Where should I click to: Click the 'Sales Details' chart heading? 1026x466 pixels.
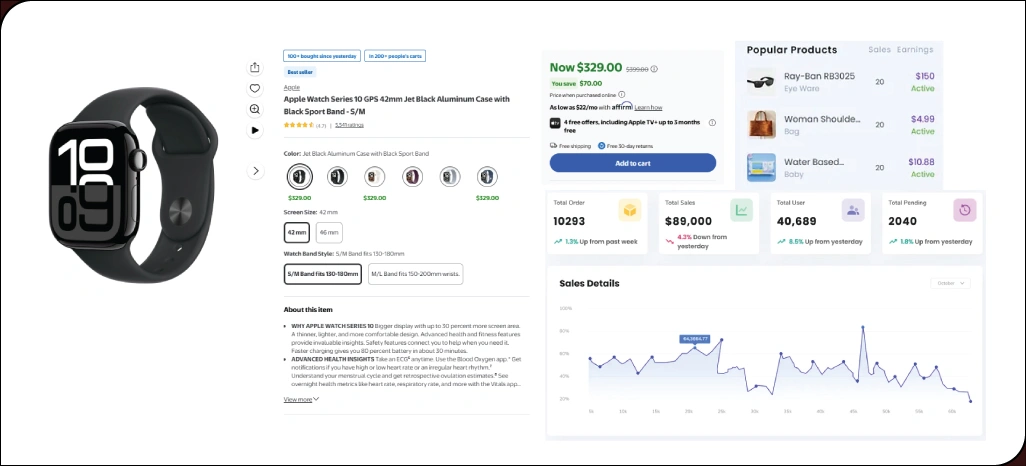tap(590, 283)
